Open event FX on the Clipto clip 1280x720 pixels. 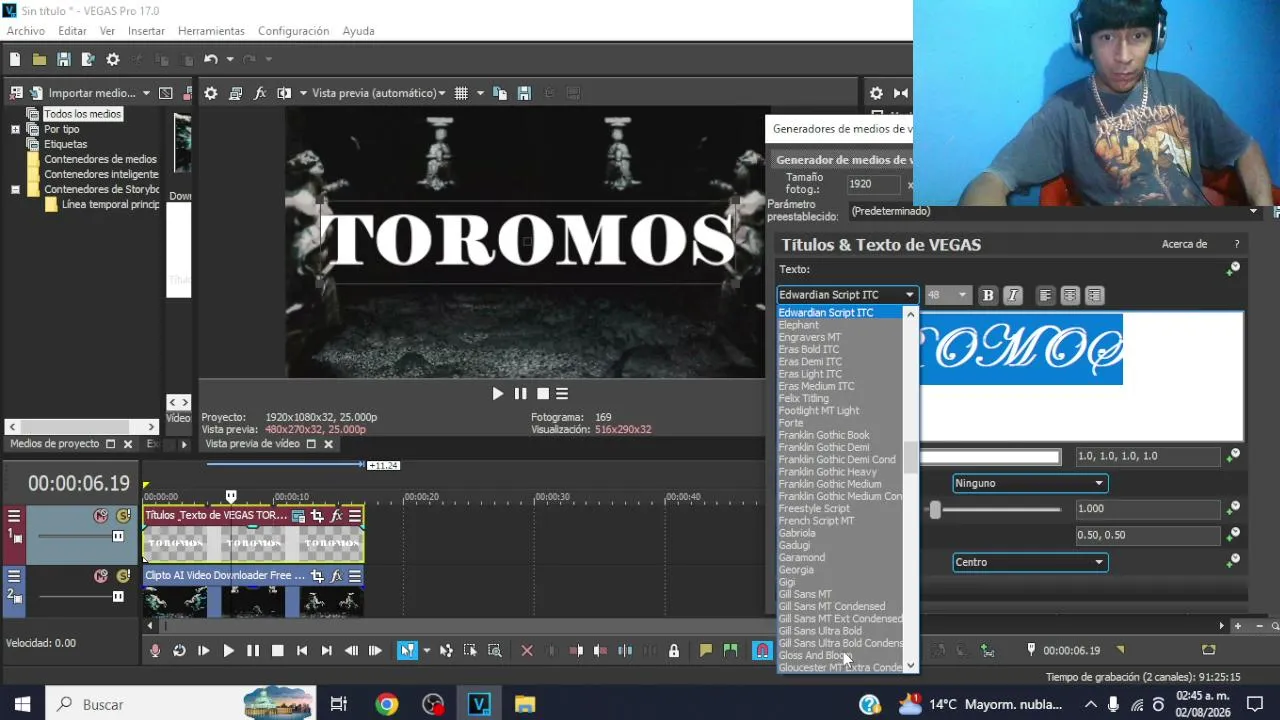336,576
